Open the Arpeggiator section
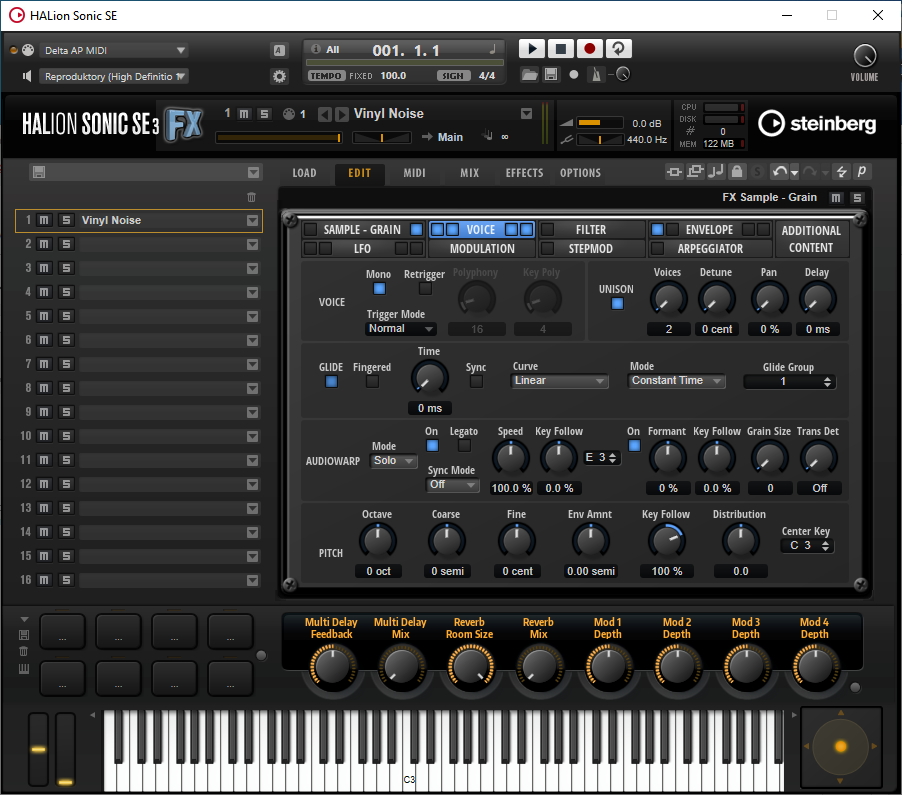The width and height of the screenshot is (902, 795). point(710,249)
